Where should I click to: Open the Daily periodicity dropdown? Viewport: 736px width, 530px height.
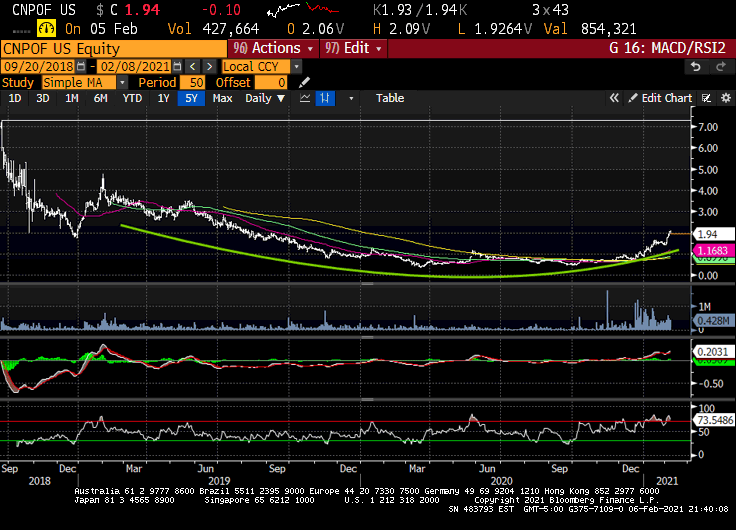265,98
